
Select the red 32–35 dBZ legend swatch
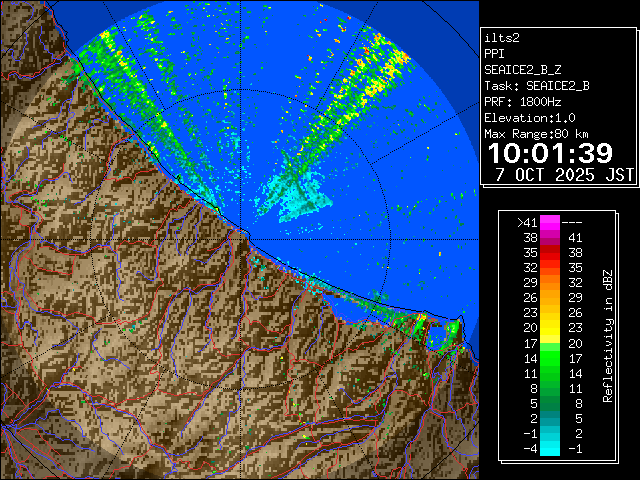tap(552, 268)
